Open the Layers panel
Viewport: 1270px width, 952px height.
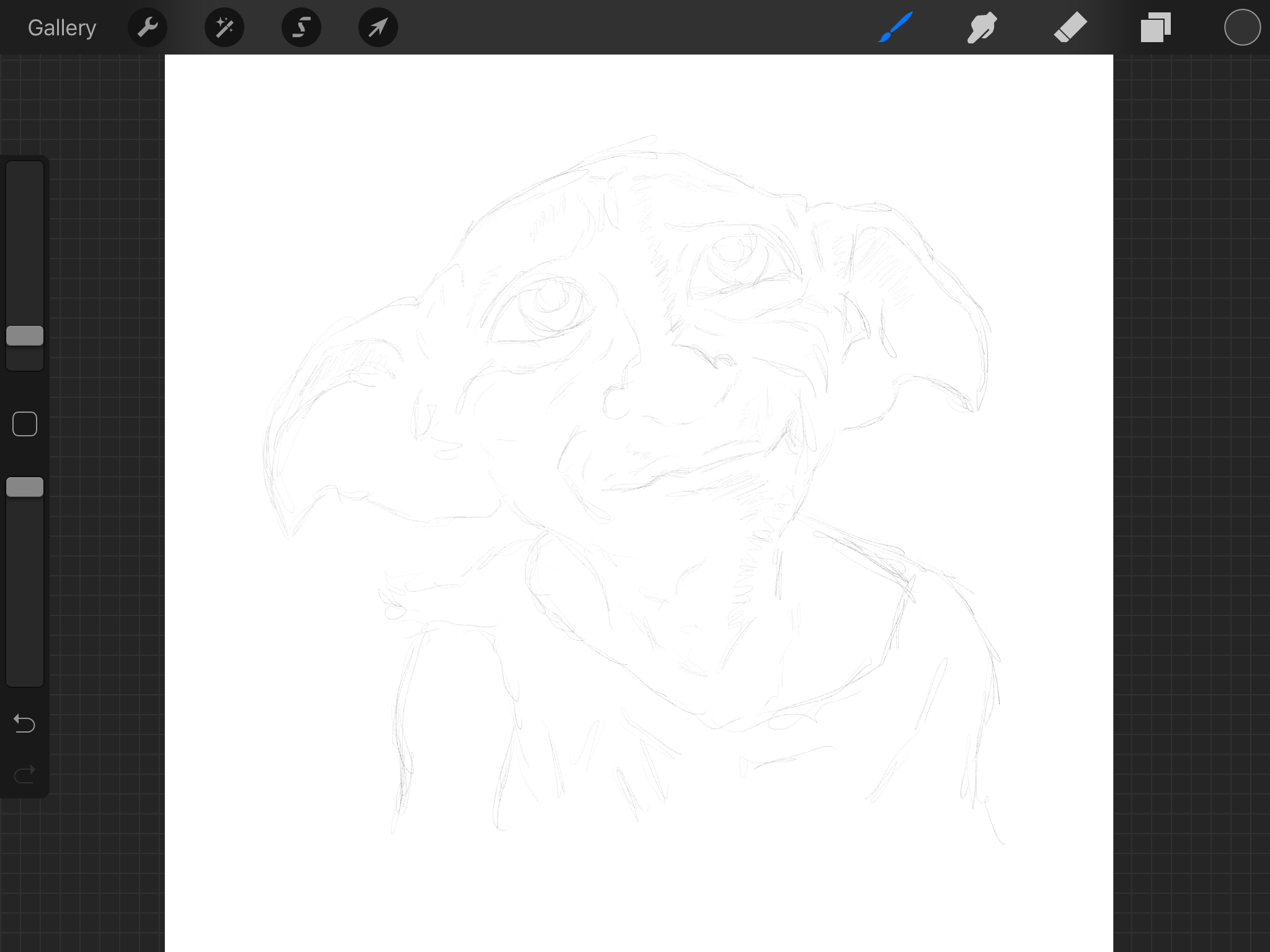[x=1156, y=27]
